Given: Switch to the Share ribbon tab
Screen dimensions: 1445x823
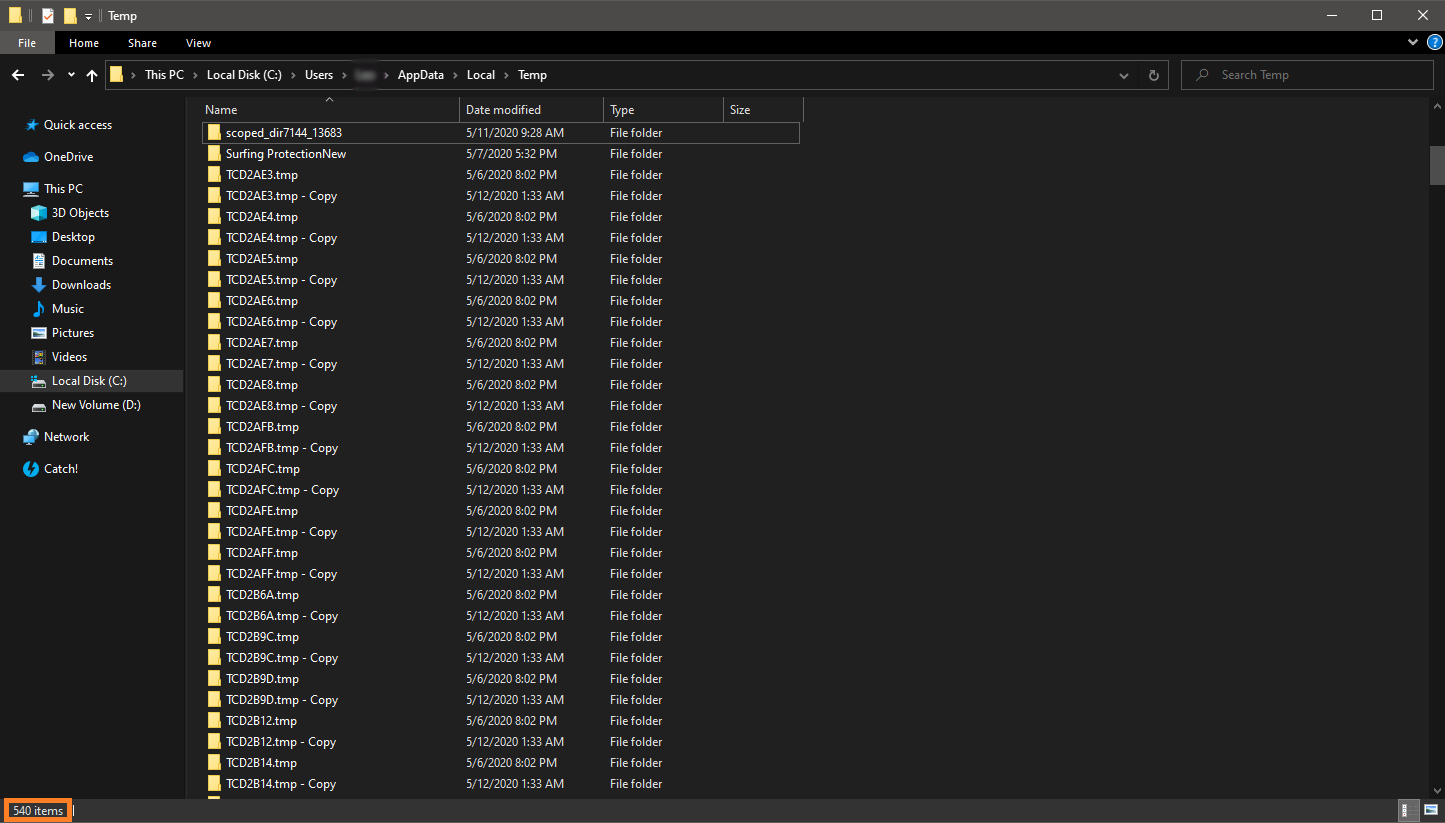Looking at the screenshot, I should (x=142, y=43).
